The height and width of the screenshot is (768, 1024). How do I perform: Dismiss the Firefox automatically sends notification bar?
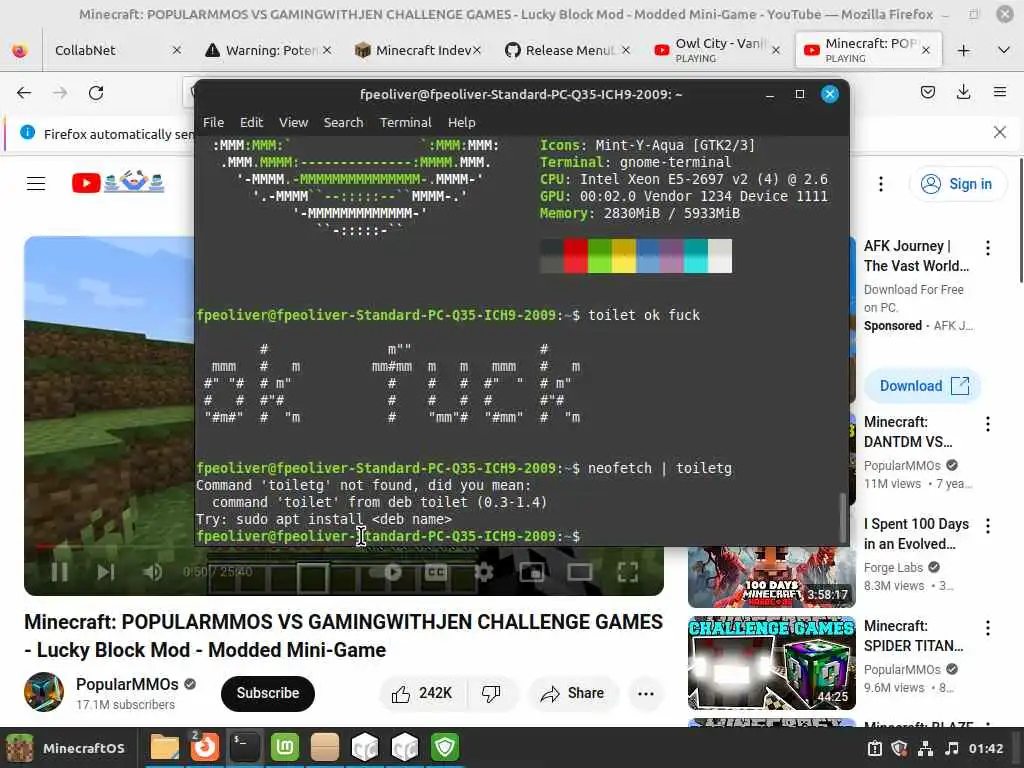pos(999,133)
